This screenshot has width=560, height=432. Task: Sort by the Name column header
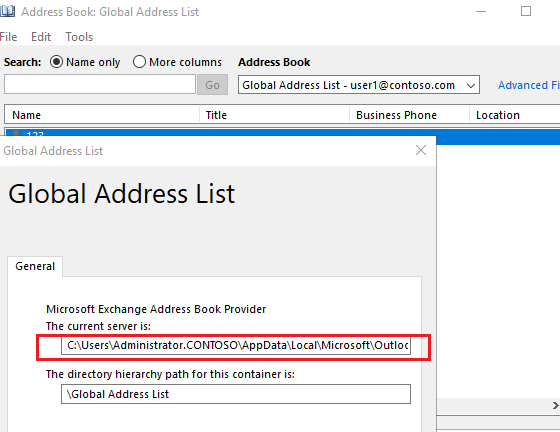[x=102, y=115]
